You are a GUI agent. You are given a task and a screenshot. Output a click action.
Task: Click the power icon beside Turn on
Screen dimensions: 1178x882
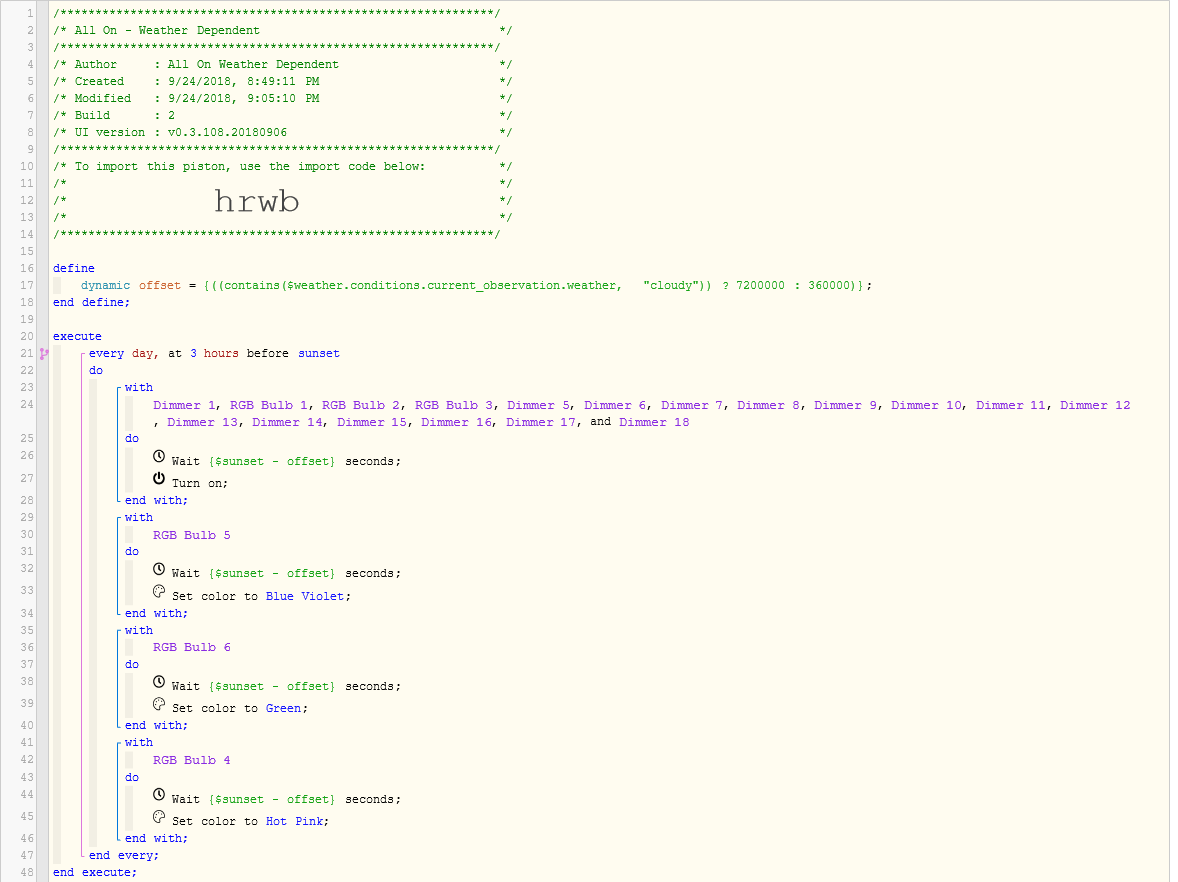coord(159,479)
